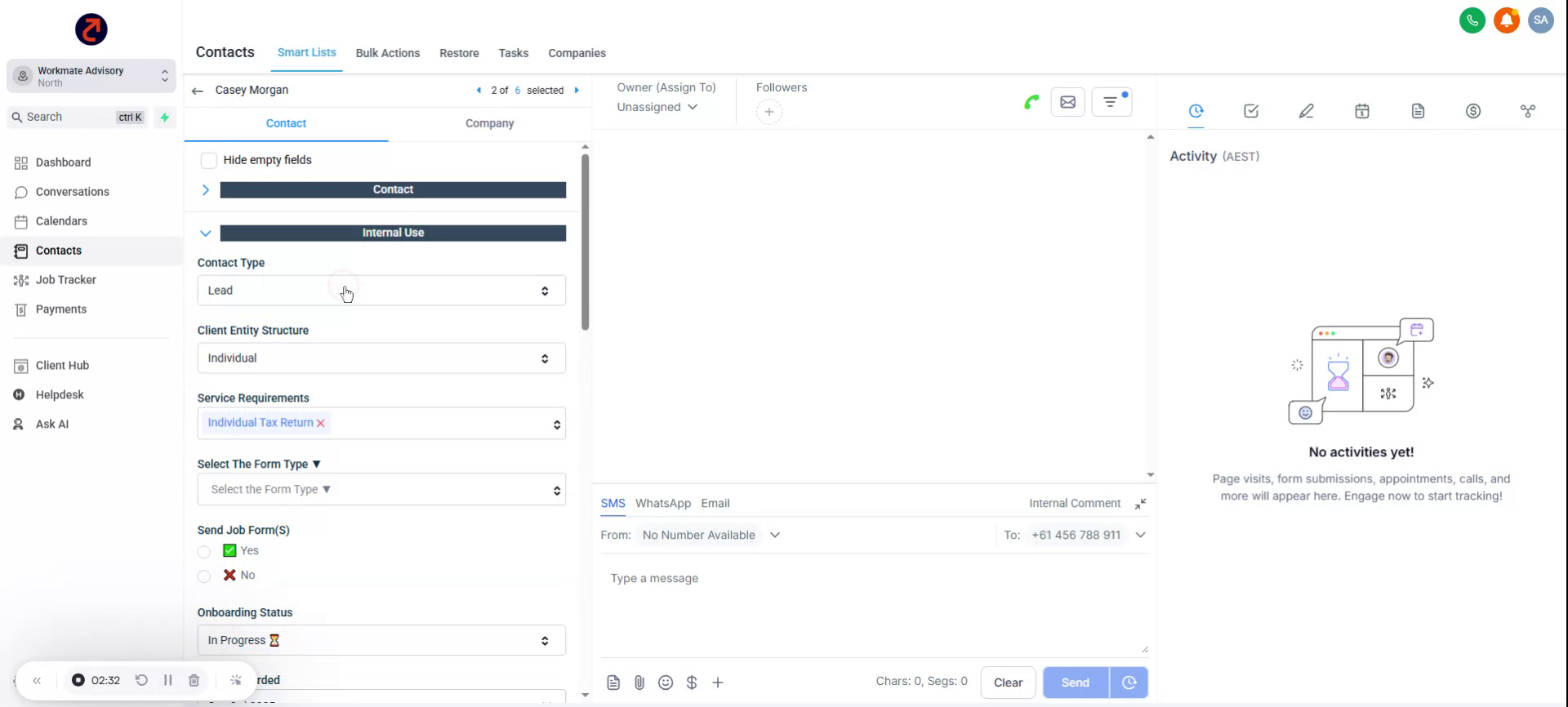Open the conversation filter icon

click(1111, 102)
